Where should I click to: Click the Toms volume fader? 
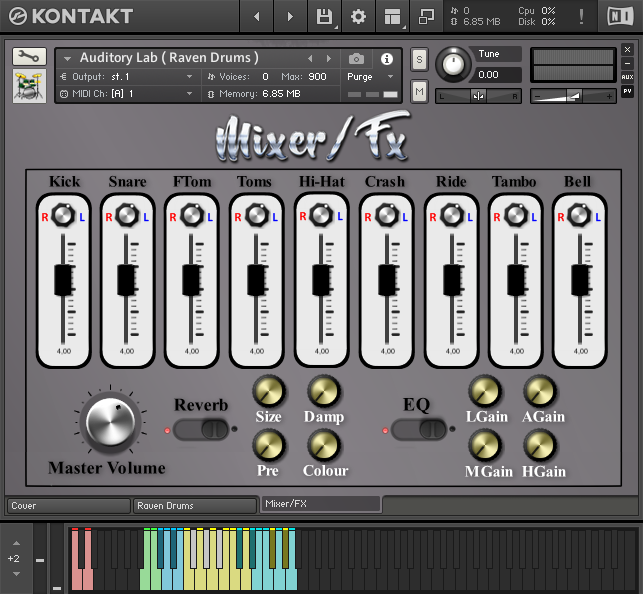coord(256,280)
